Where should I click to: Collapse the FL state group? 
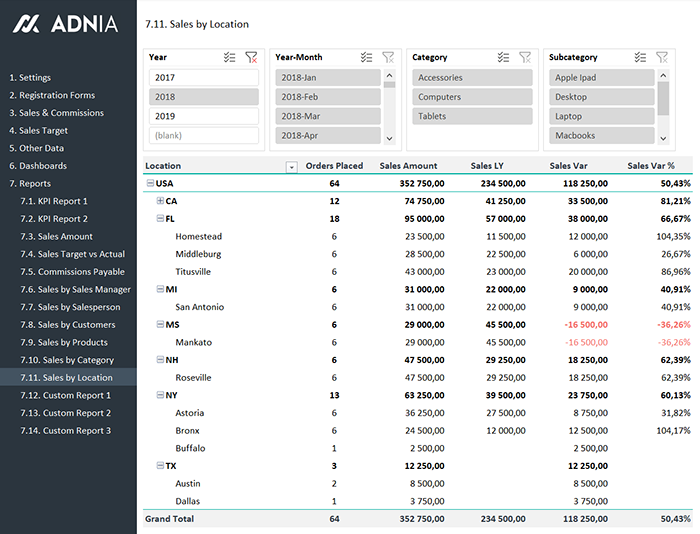pos(160,219)
